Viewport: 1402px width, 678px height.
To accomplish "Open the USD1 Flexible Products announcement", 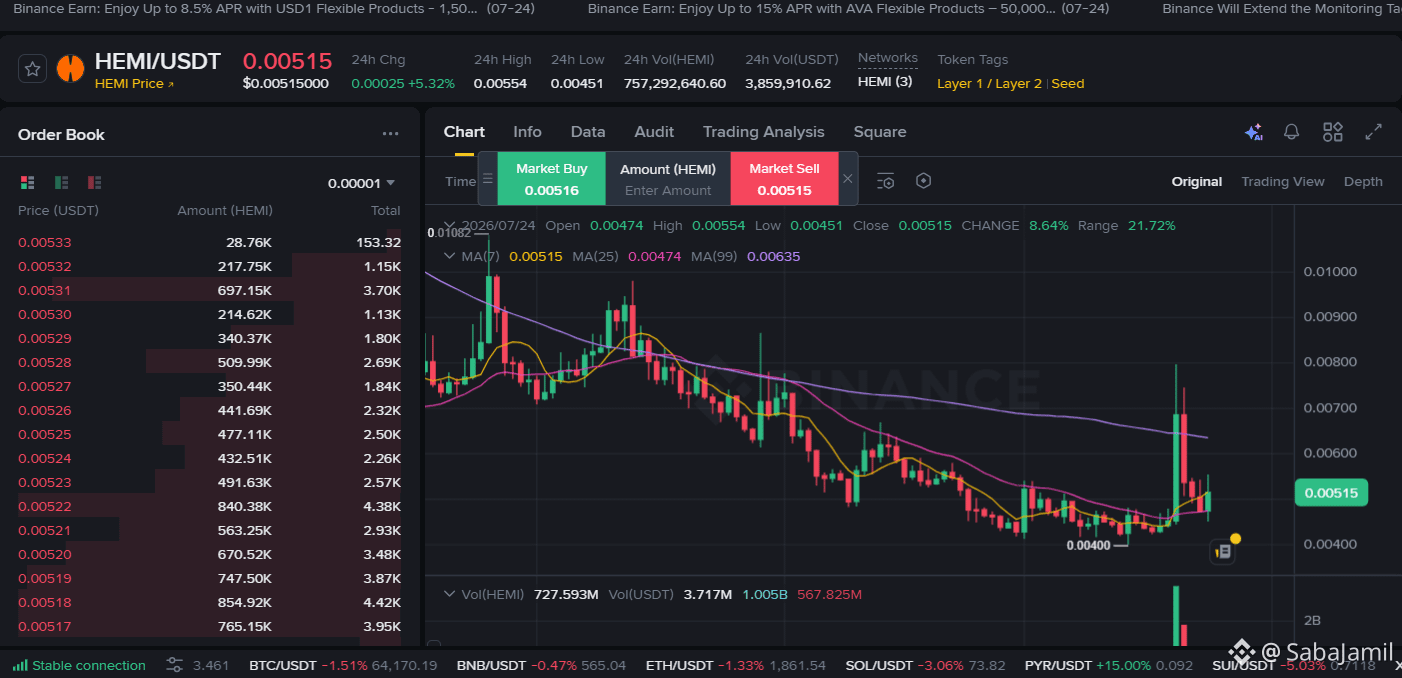I will pyautogui.click(x=274, y=8).
